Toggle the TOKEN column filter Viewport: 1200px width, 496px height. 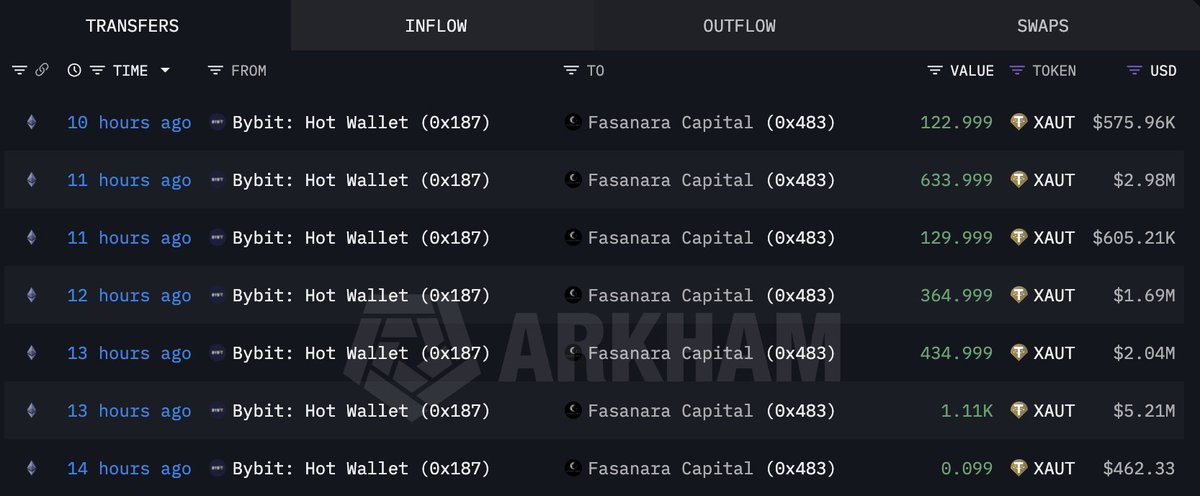point(1017,70)
